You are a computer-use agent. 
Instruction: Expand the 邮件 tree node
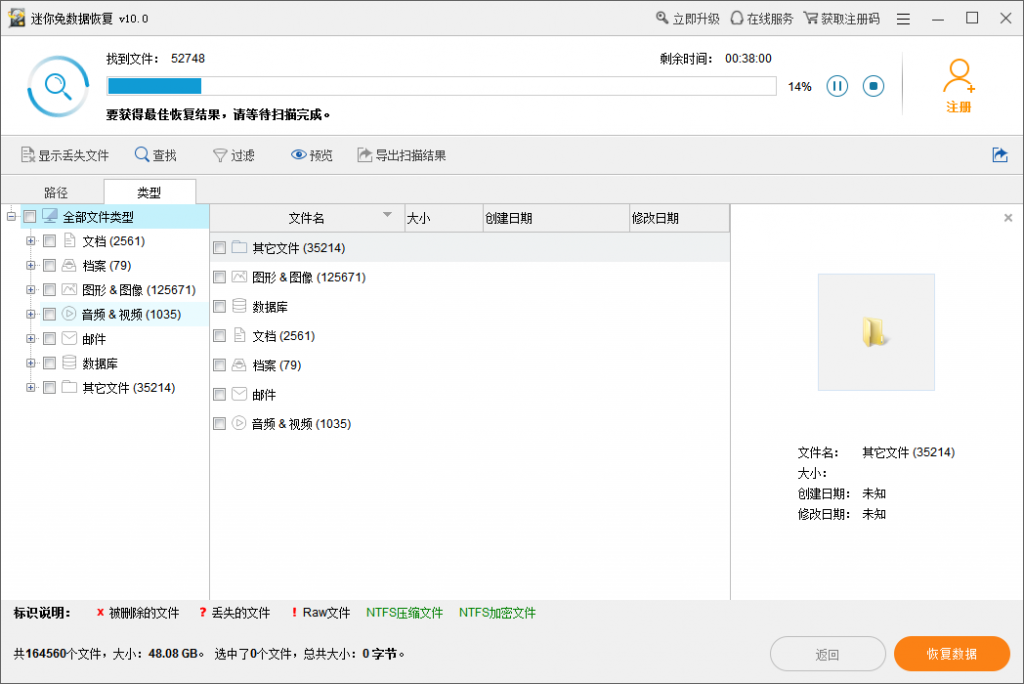(x=30, y=338)
